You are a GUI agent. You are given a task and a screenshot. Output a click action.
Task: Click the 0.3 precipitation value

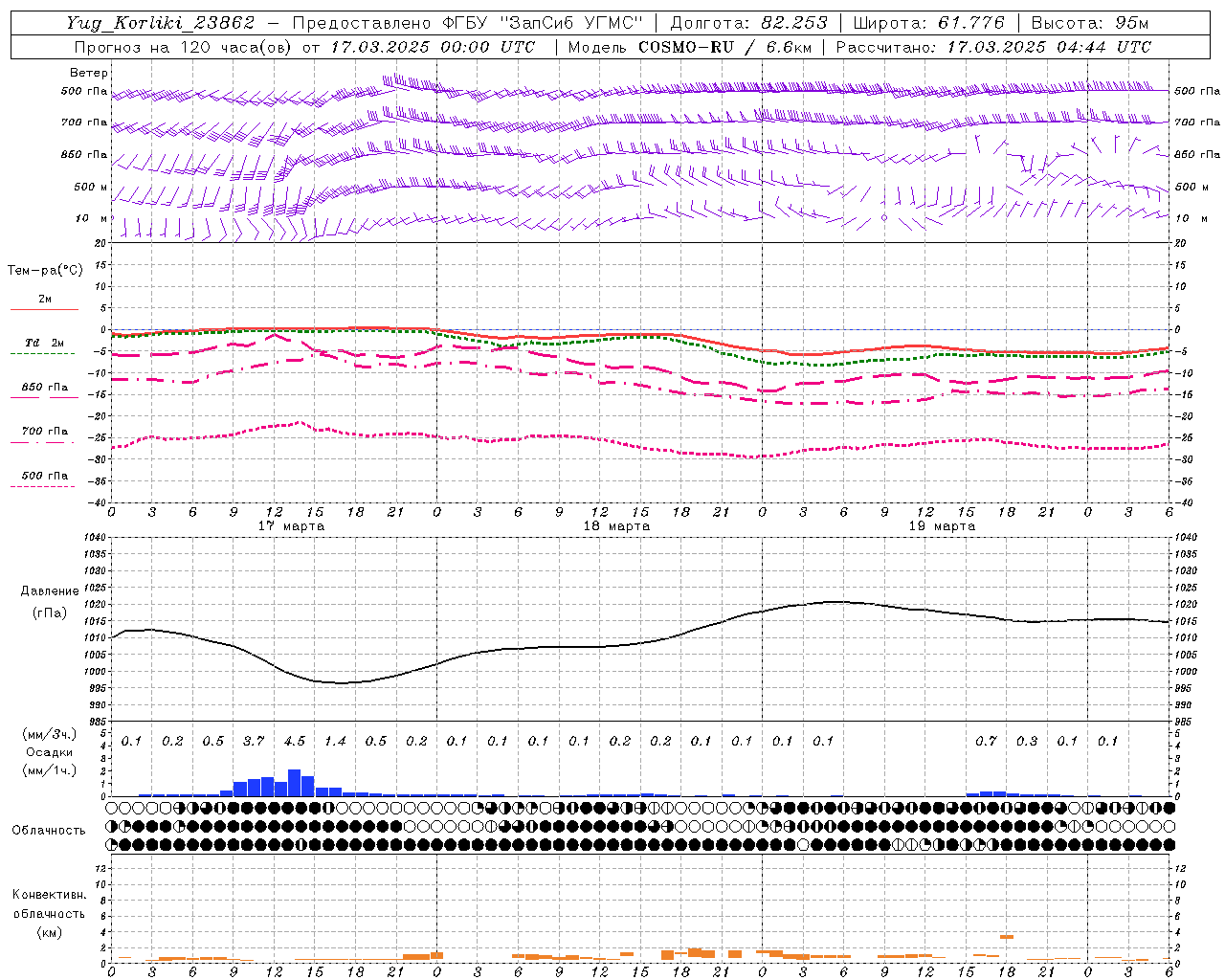[1027, 742]
